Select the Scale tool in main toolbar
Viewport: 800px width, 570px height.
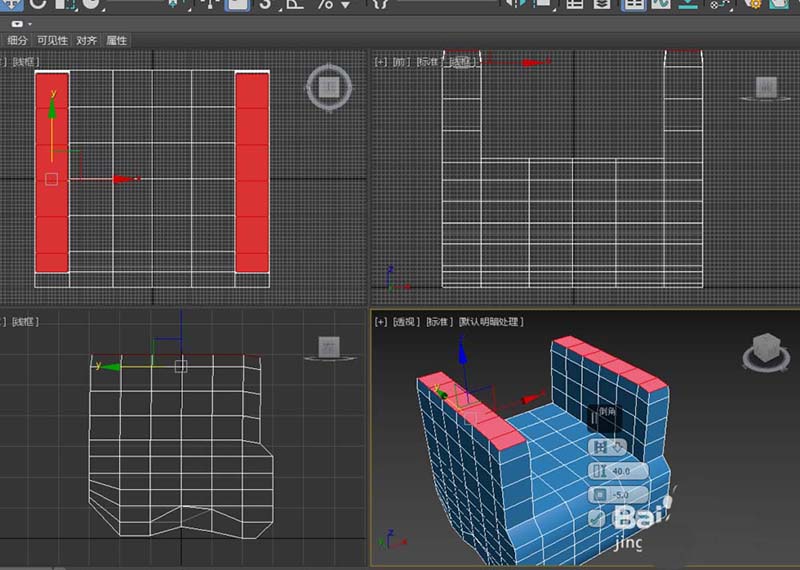[x=65, y=4]
